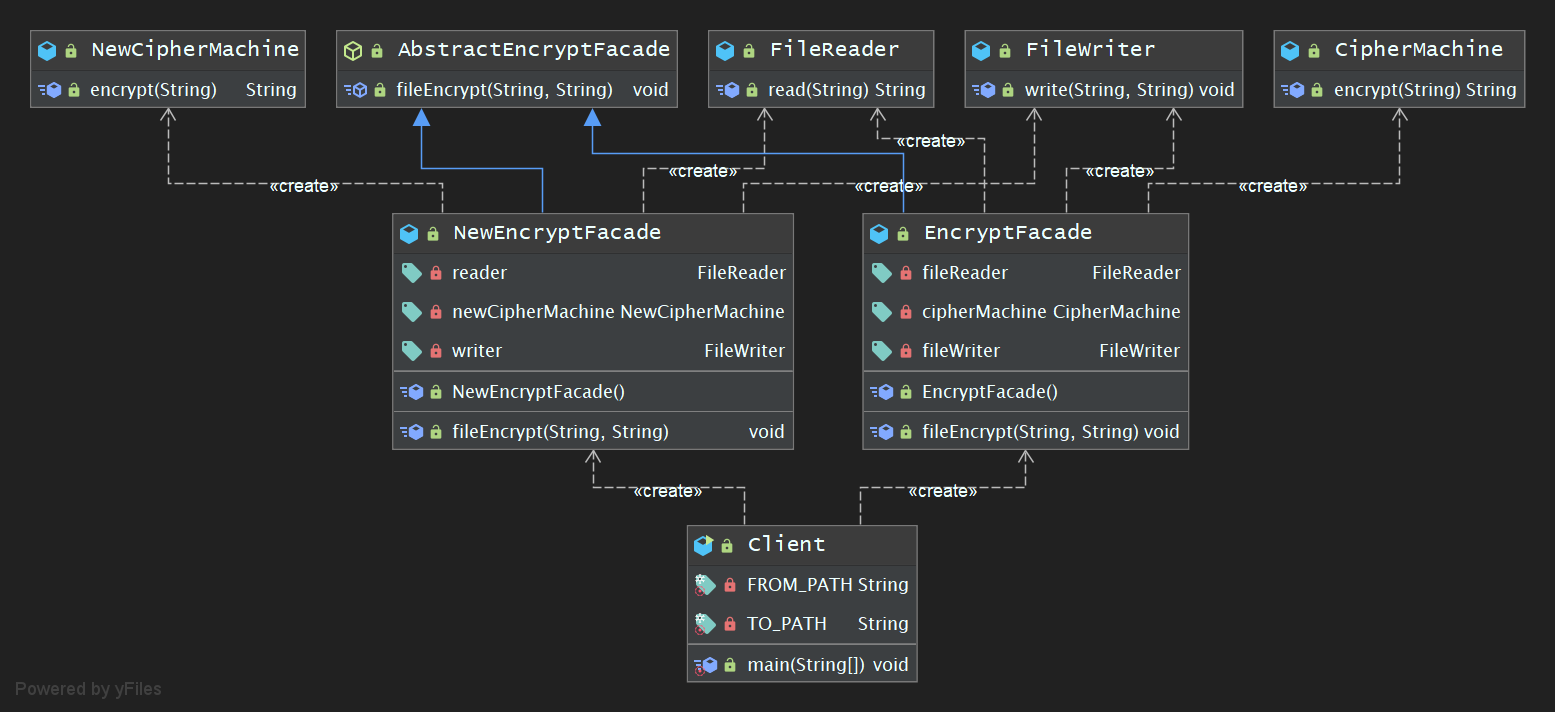Click the class icon next to FileWriter

tap(981, 50)
